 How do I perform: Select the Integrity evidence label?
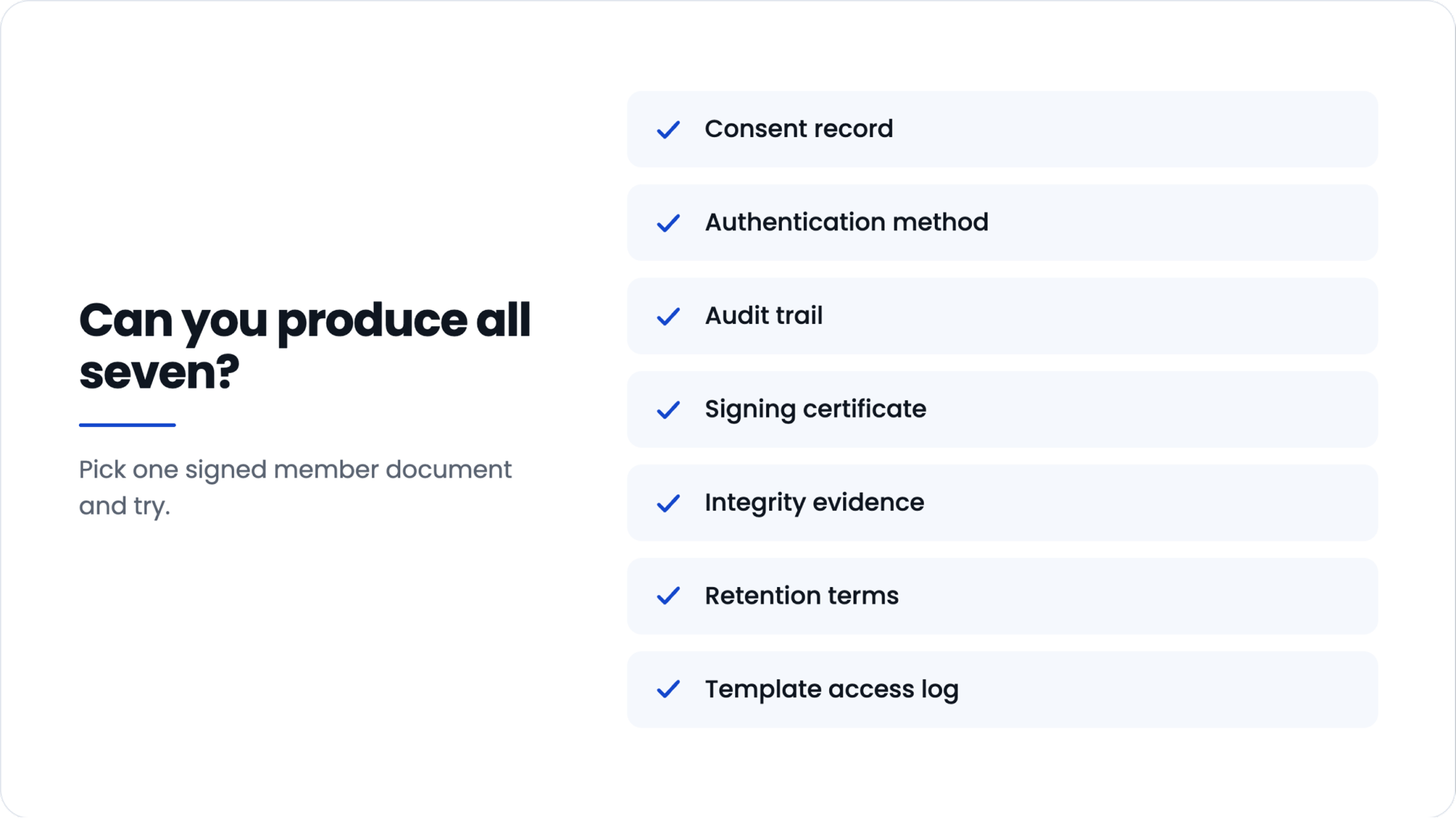pos(814,502)
